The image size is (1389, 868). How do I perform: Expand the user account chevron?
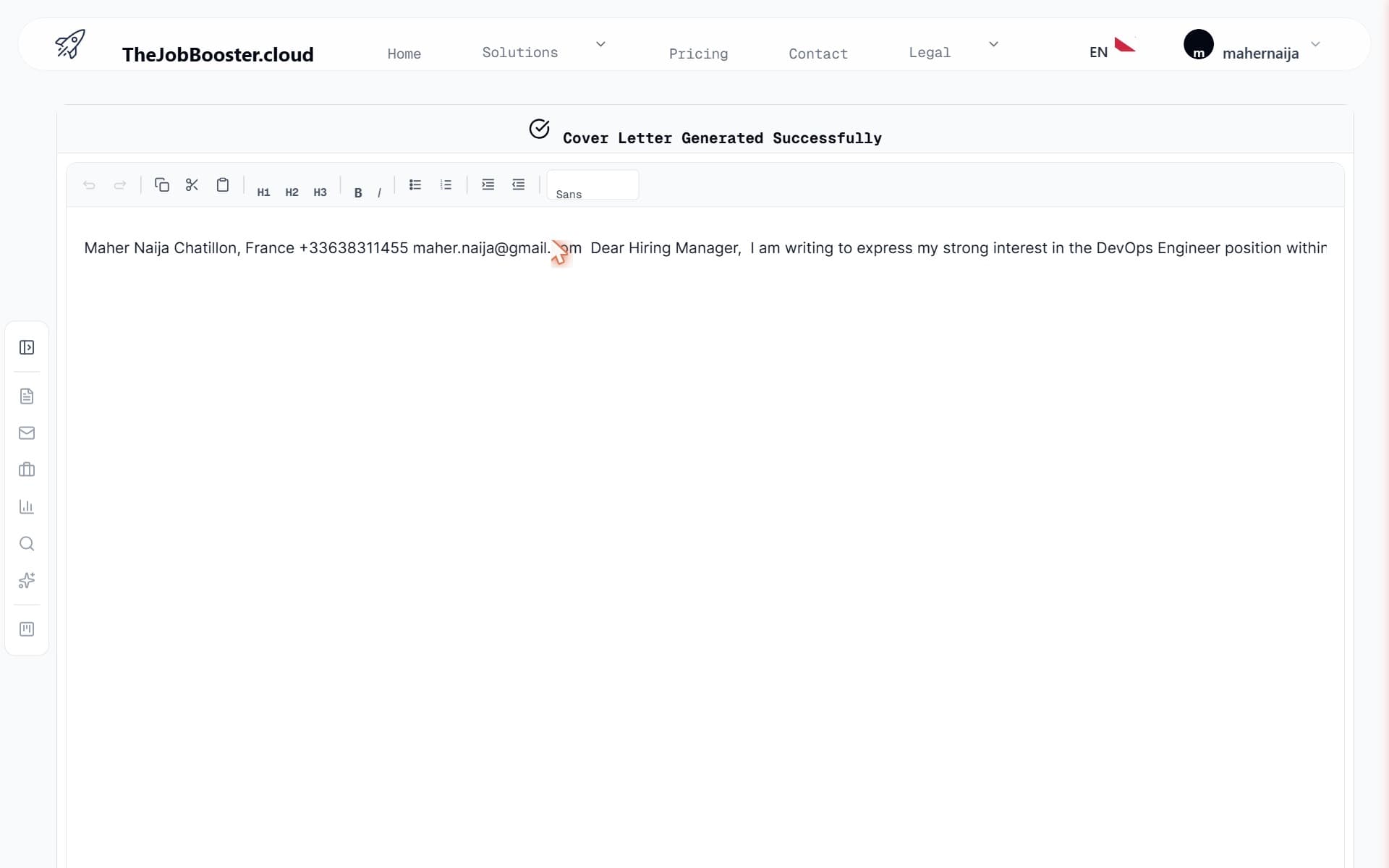tap(1315, 44)
